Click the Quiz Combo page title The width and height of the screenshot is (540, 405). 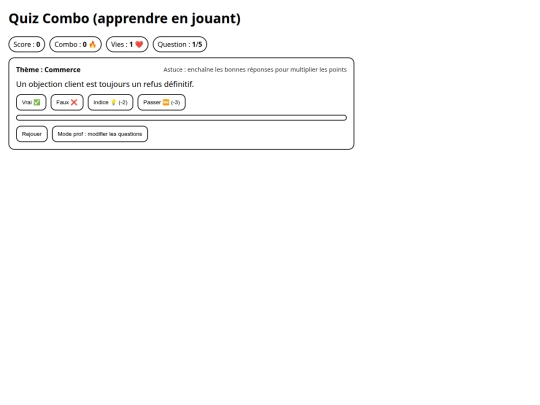125,19
